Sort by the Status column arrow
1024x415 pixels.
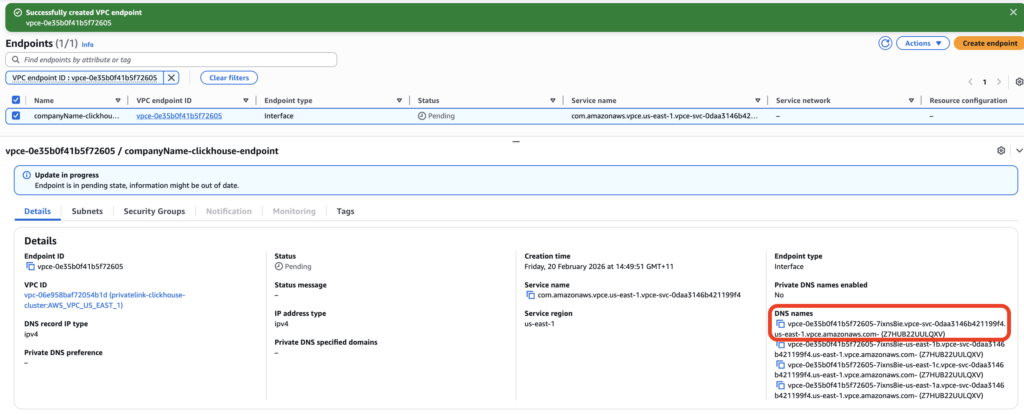pos(552,100)
